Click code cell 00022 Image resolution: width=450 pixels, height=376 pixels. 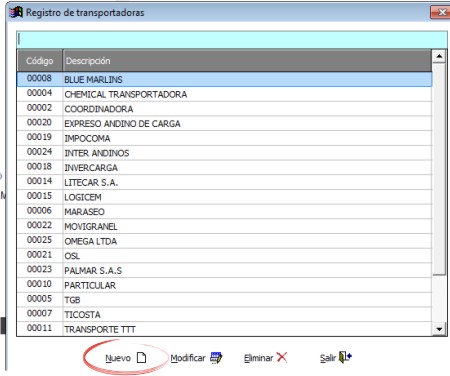point(39,225)
